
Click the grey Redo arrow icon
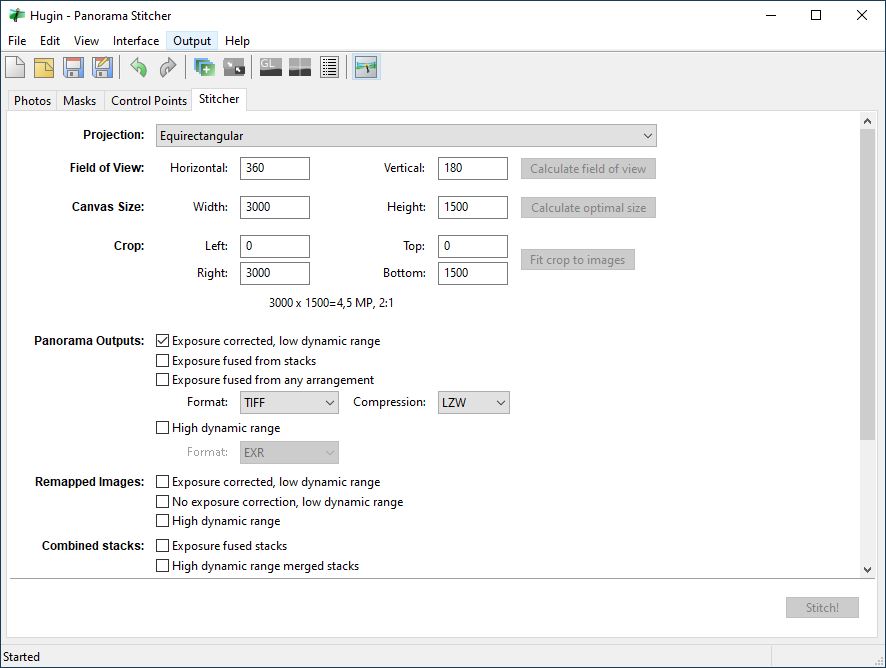click(x=168, y=67)
